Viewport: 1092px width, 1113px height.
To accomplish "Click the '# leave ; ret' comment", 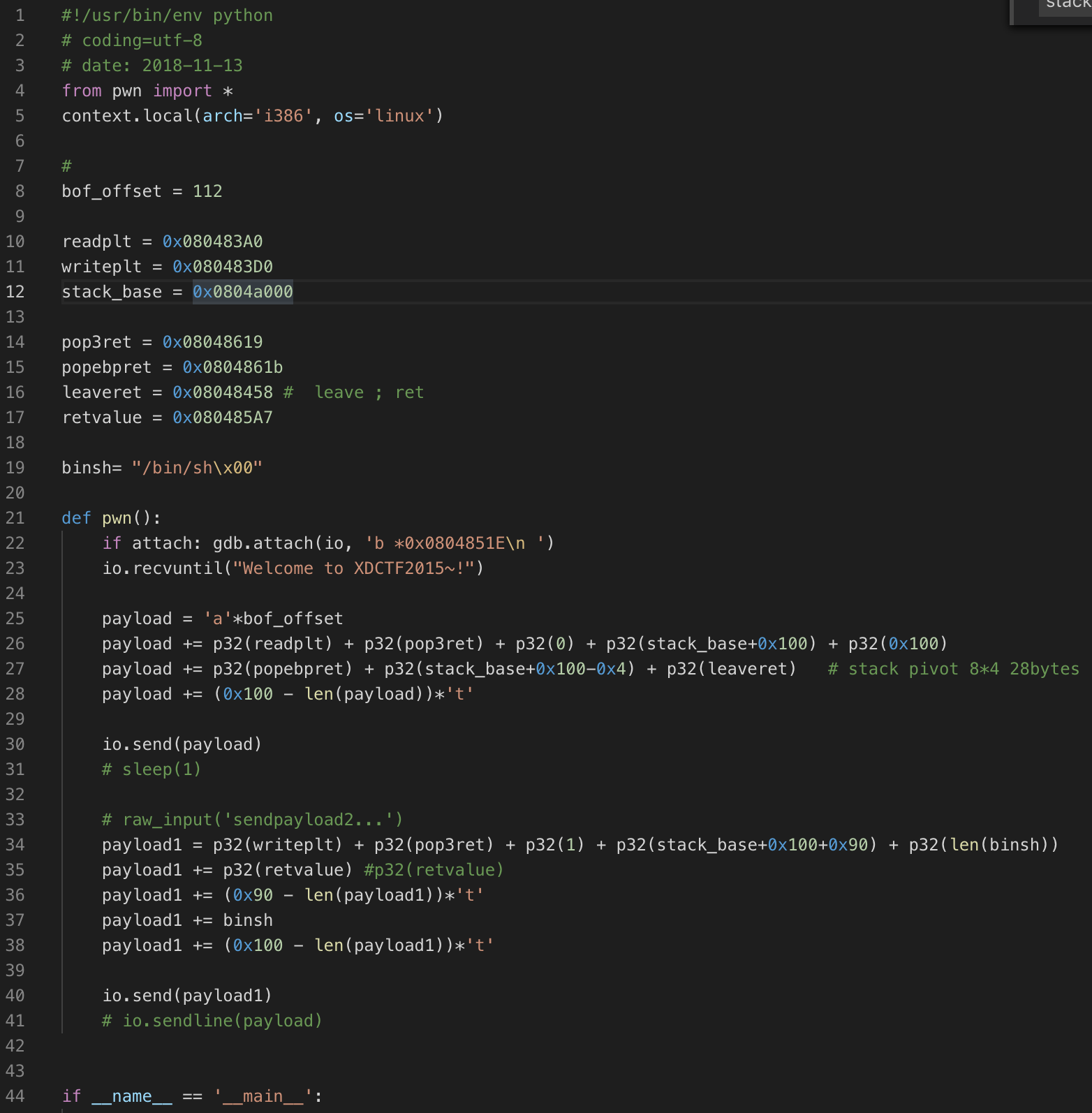I will click(x=353, y=392).
